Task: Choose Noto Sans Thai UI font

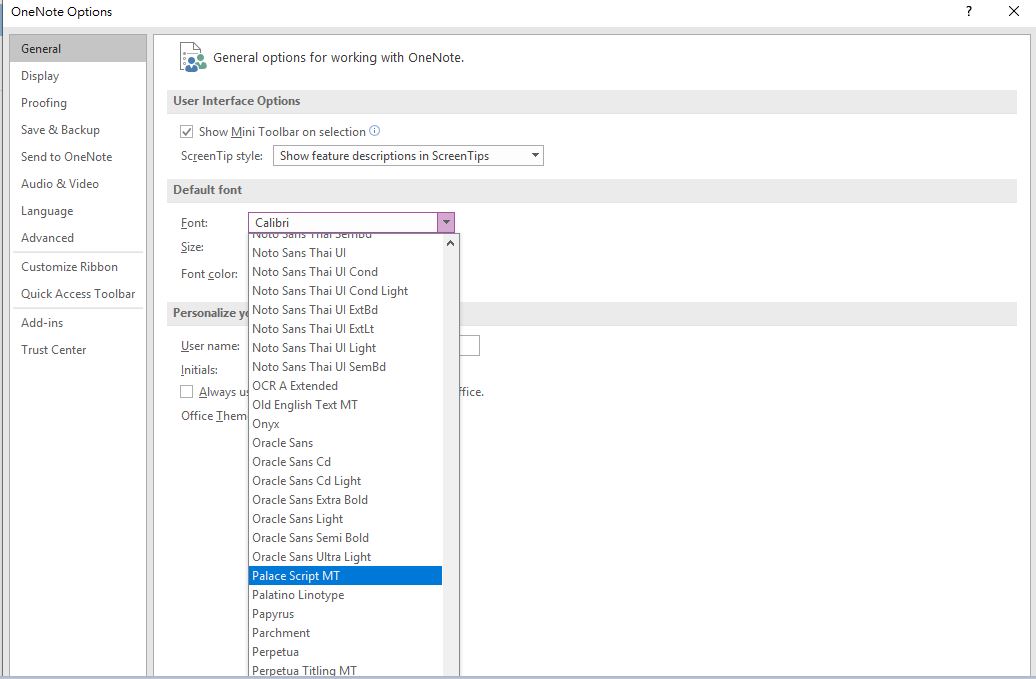Action: [x=346, y=253]
